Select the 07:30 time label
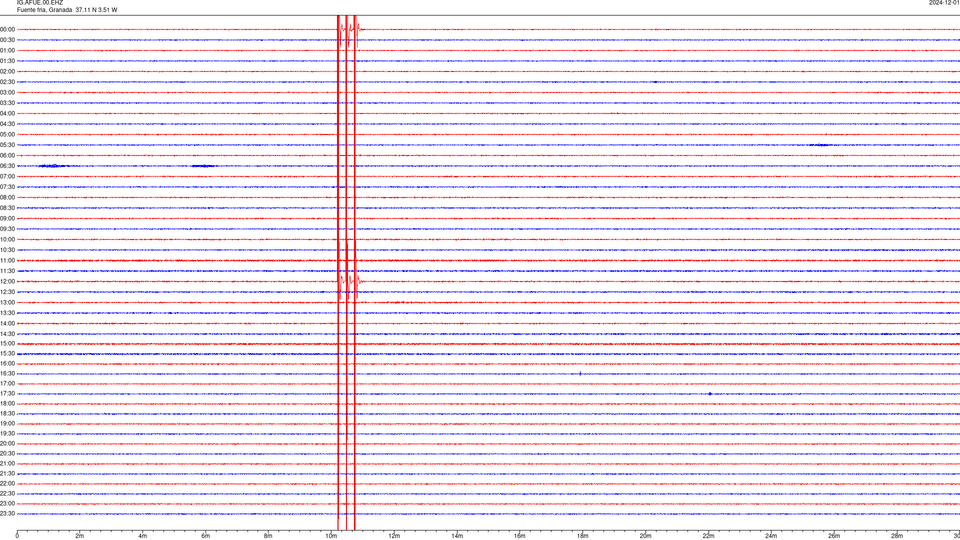Screen dimensions: 960x540 click(7, 187)
